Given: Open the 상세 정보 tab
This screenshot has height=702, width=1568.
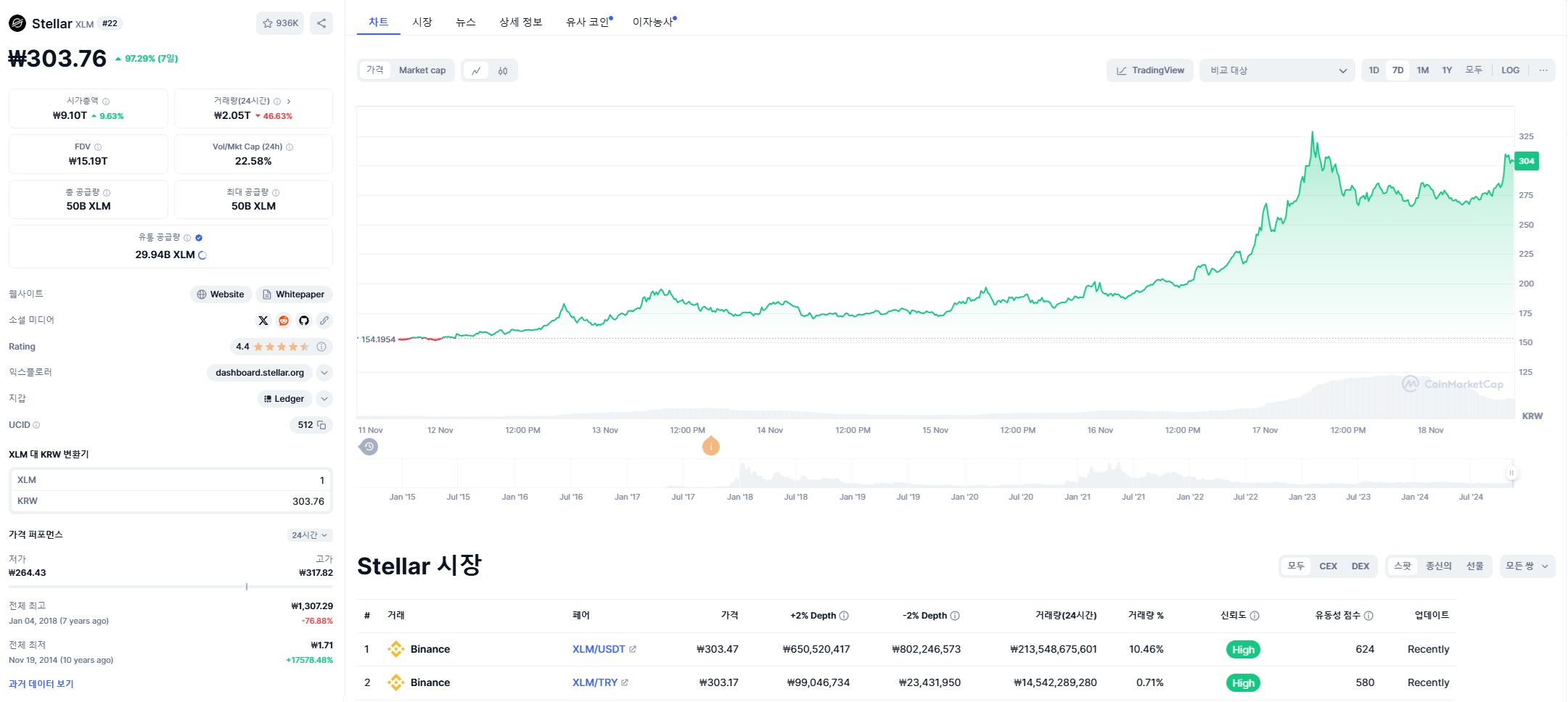Looking at the screenshot, I should 520,22.
